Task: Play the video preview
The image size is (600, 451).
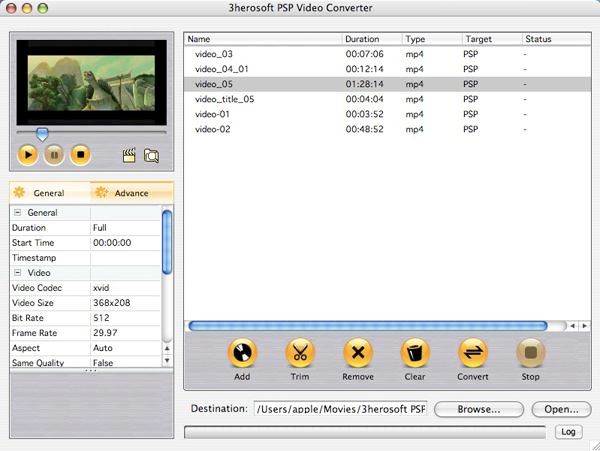Action: click(29, 154)
